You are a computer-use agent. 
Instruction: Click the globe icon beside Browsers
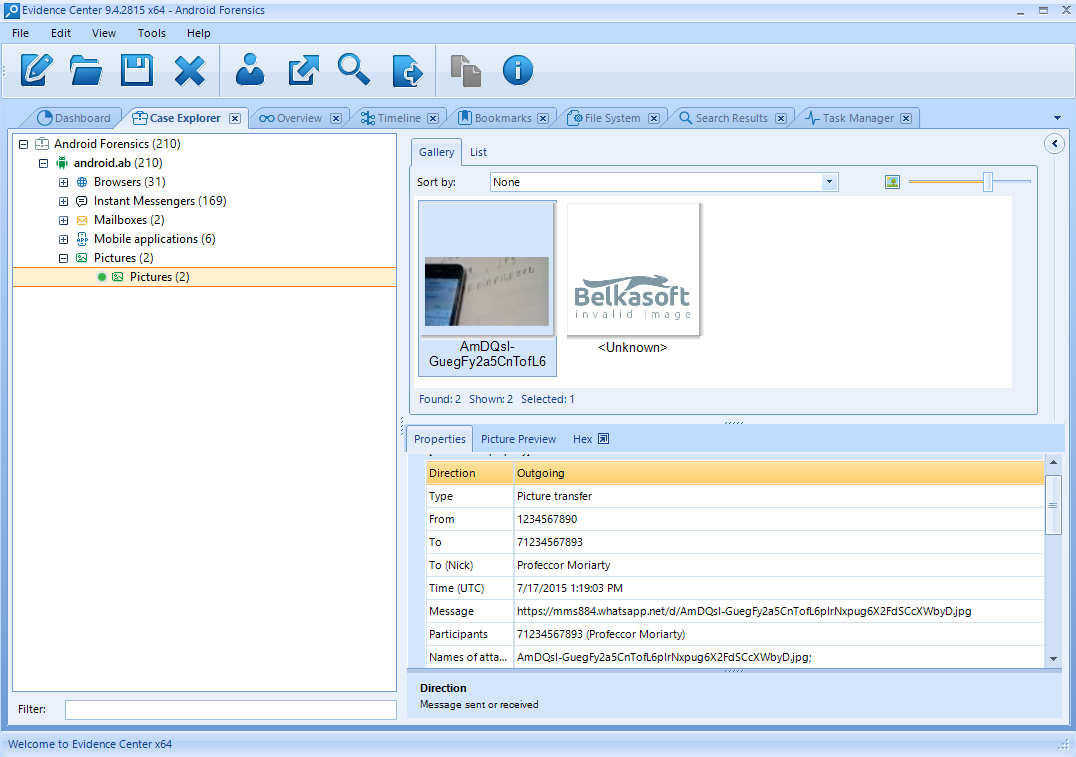[x=82, y=182]
